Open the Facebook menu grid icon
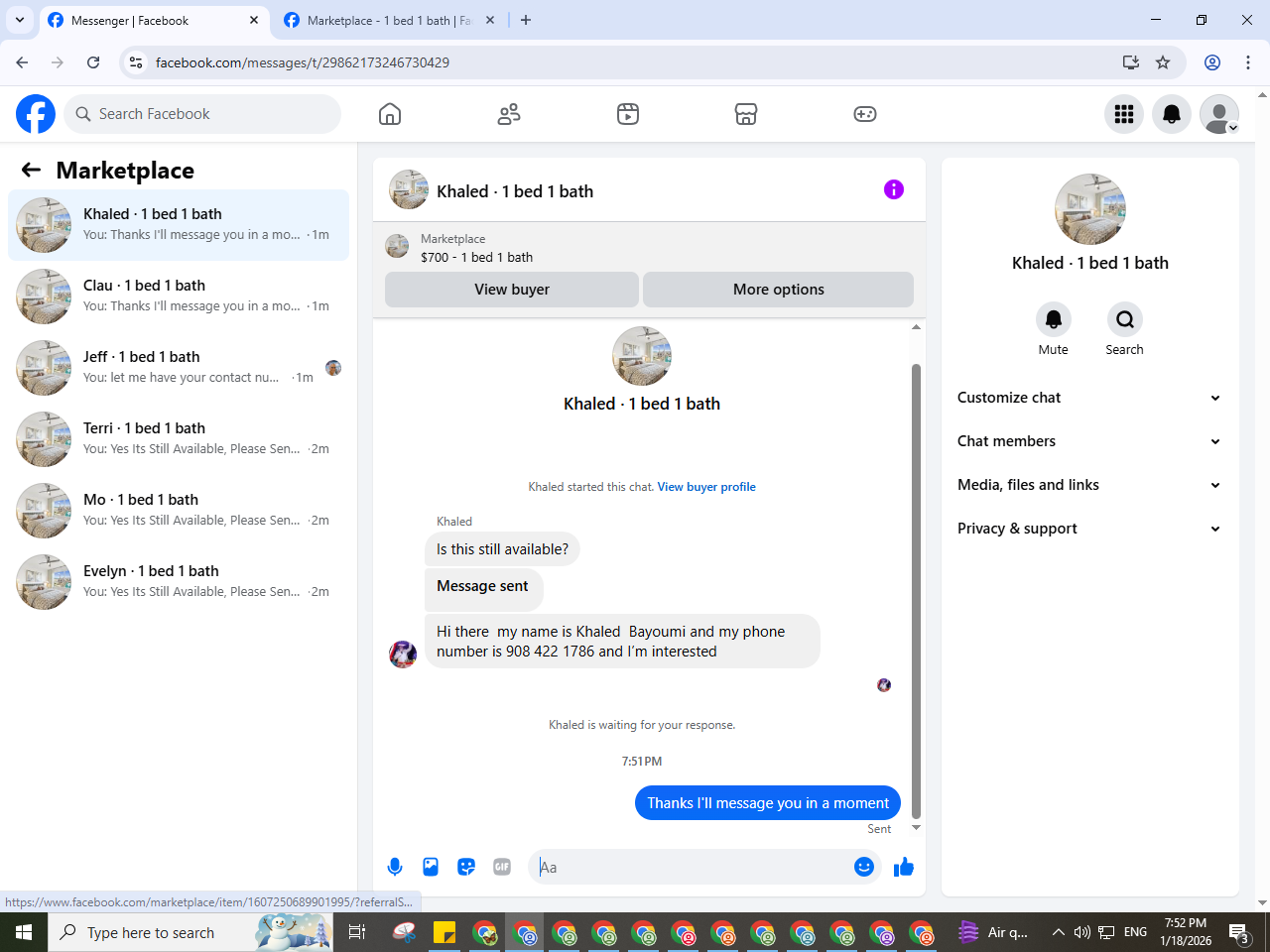Screen dimensions: 1270x952 tap(1124, 114)
